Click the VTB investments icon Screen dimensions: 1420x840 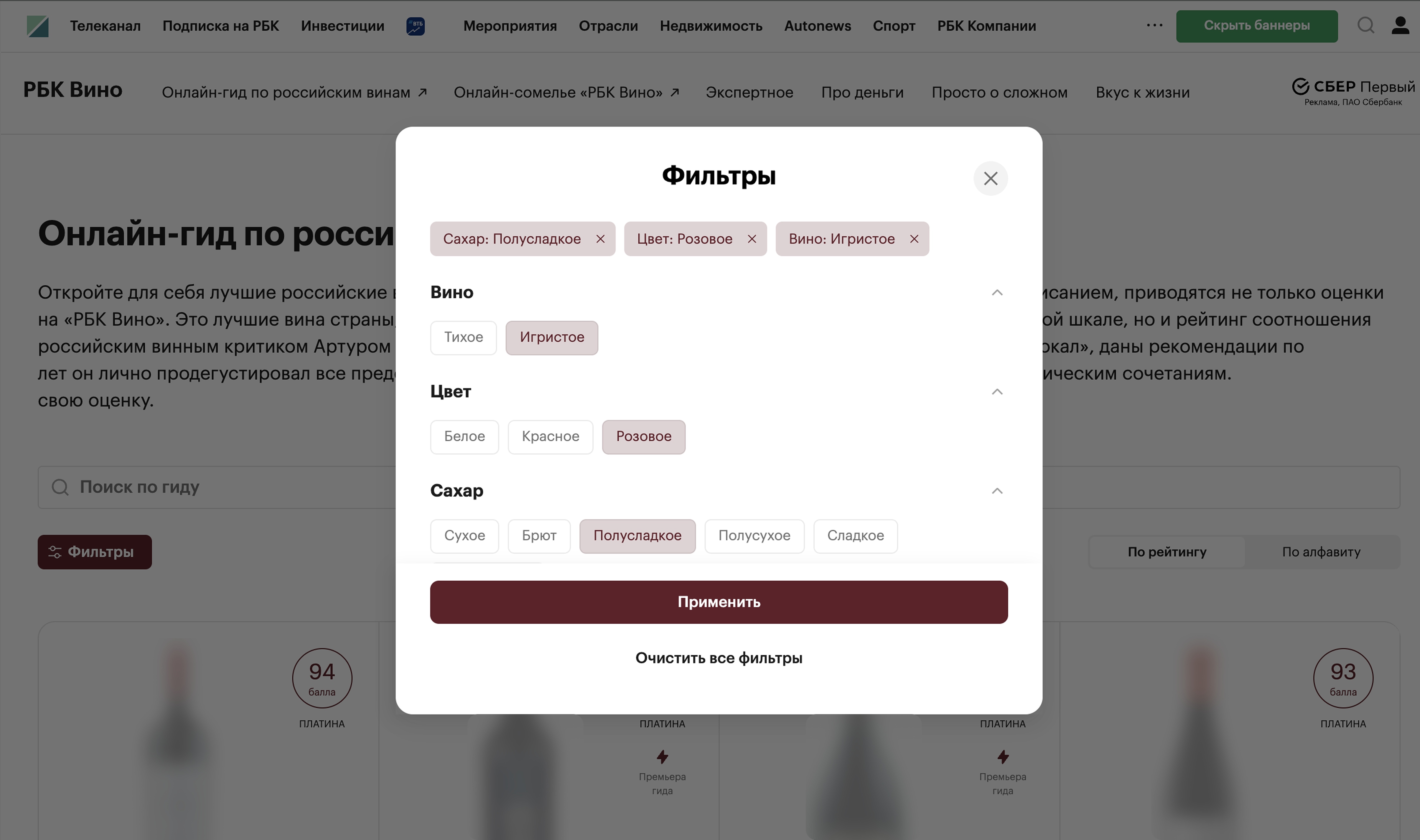[415, 26]
